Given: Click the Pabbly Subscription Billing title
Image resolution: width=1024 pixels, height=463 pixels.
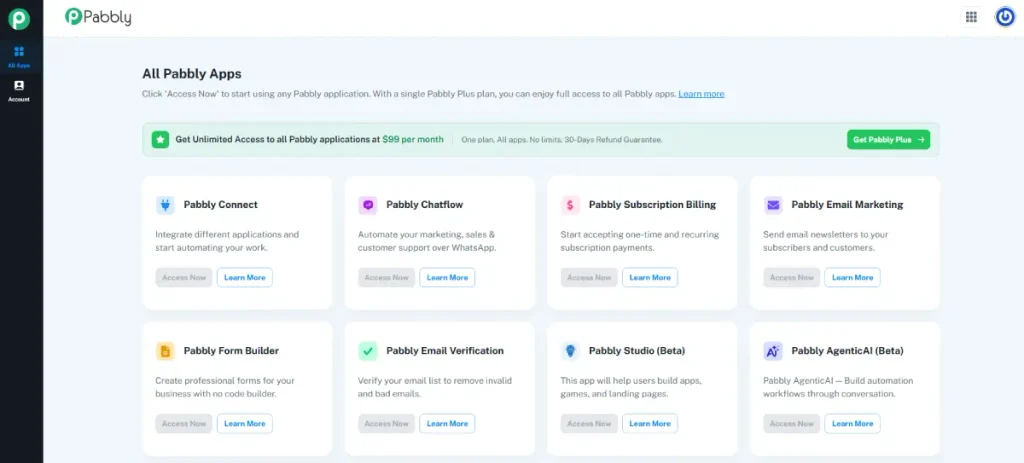Looking at the screenshot, I should pyautogui.click(x=652, y=205).
